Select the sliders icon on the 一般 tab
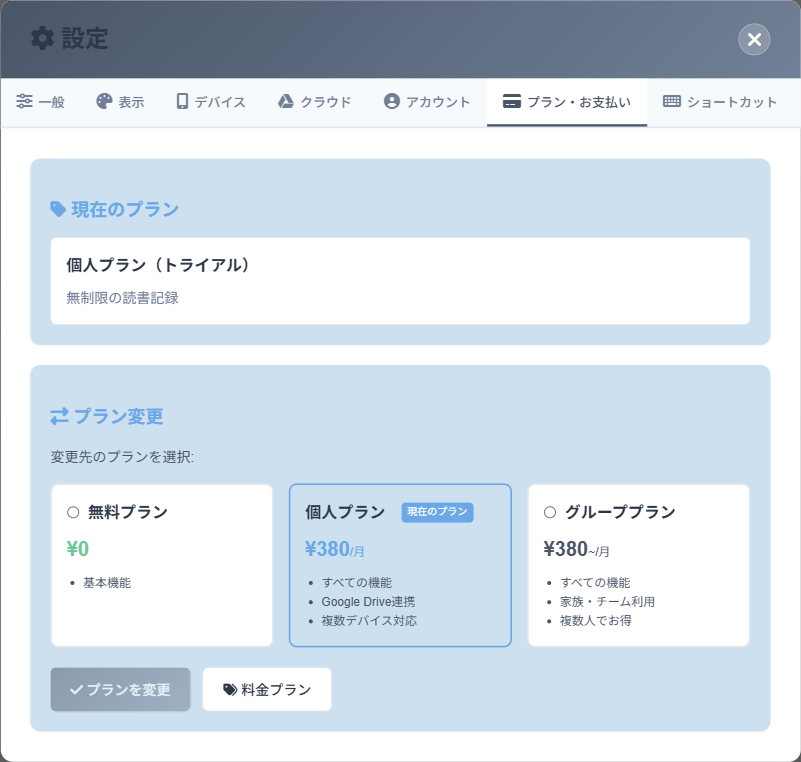This screenshot has width=801, height=762. click(x=24, y=100)
